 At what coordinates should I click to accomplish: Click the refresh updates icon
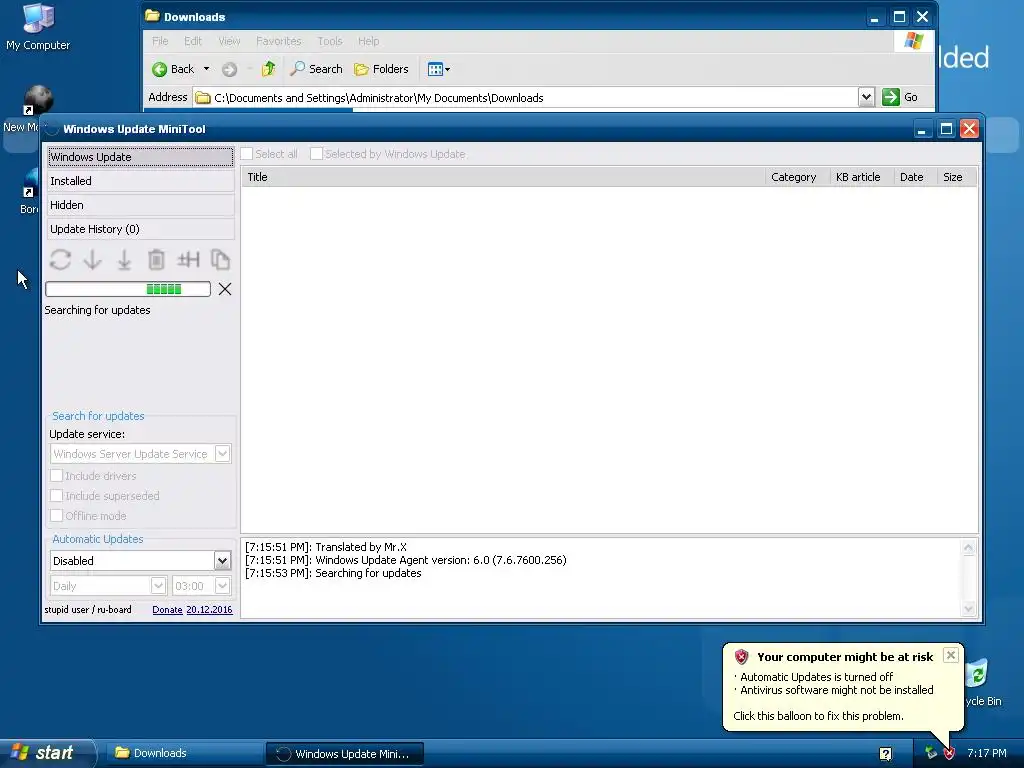(60, 260)
